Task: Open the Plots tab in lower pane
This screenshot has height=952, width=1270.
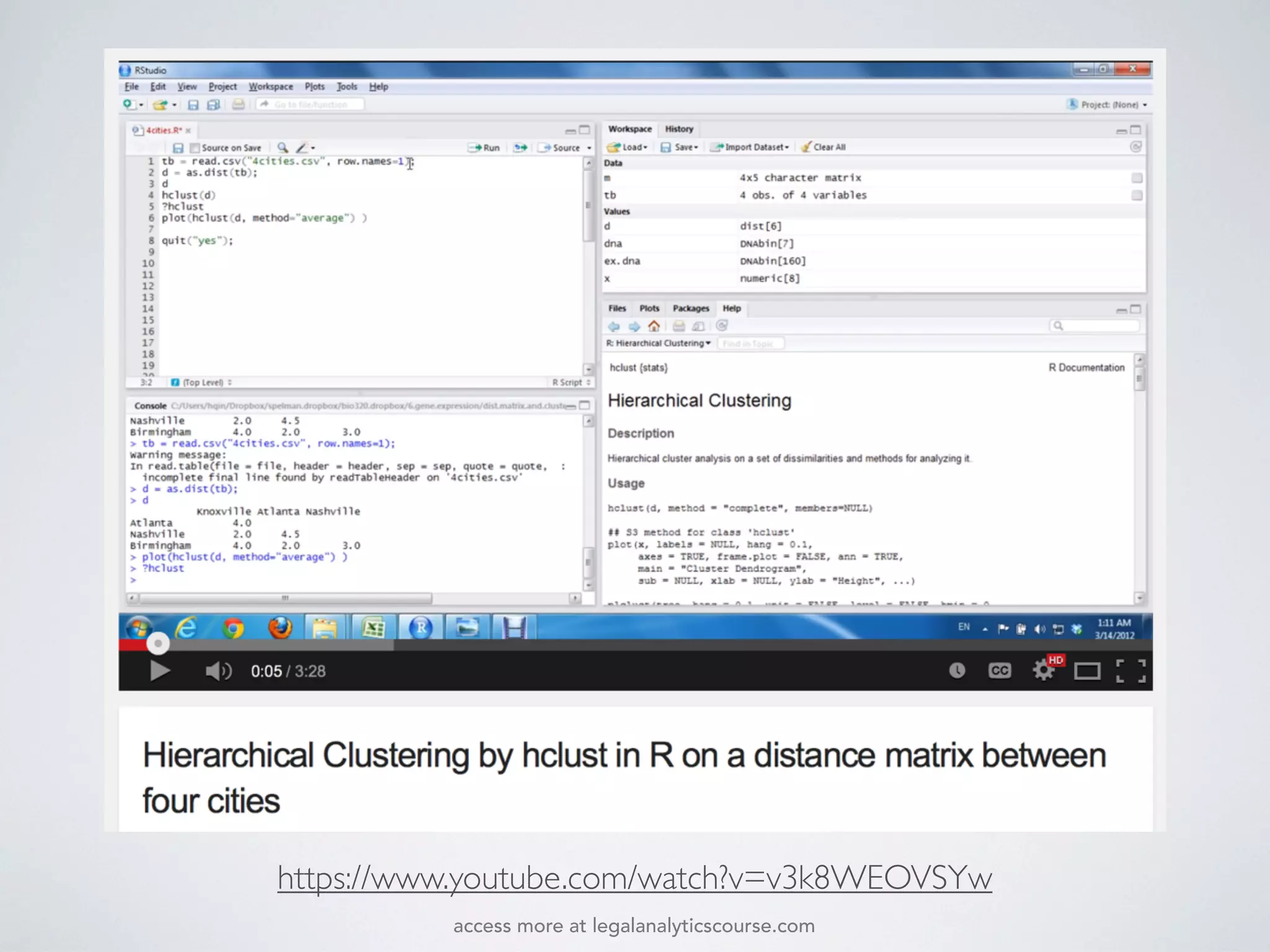Action: click(649, 309)
